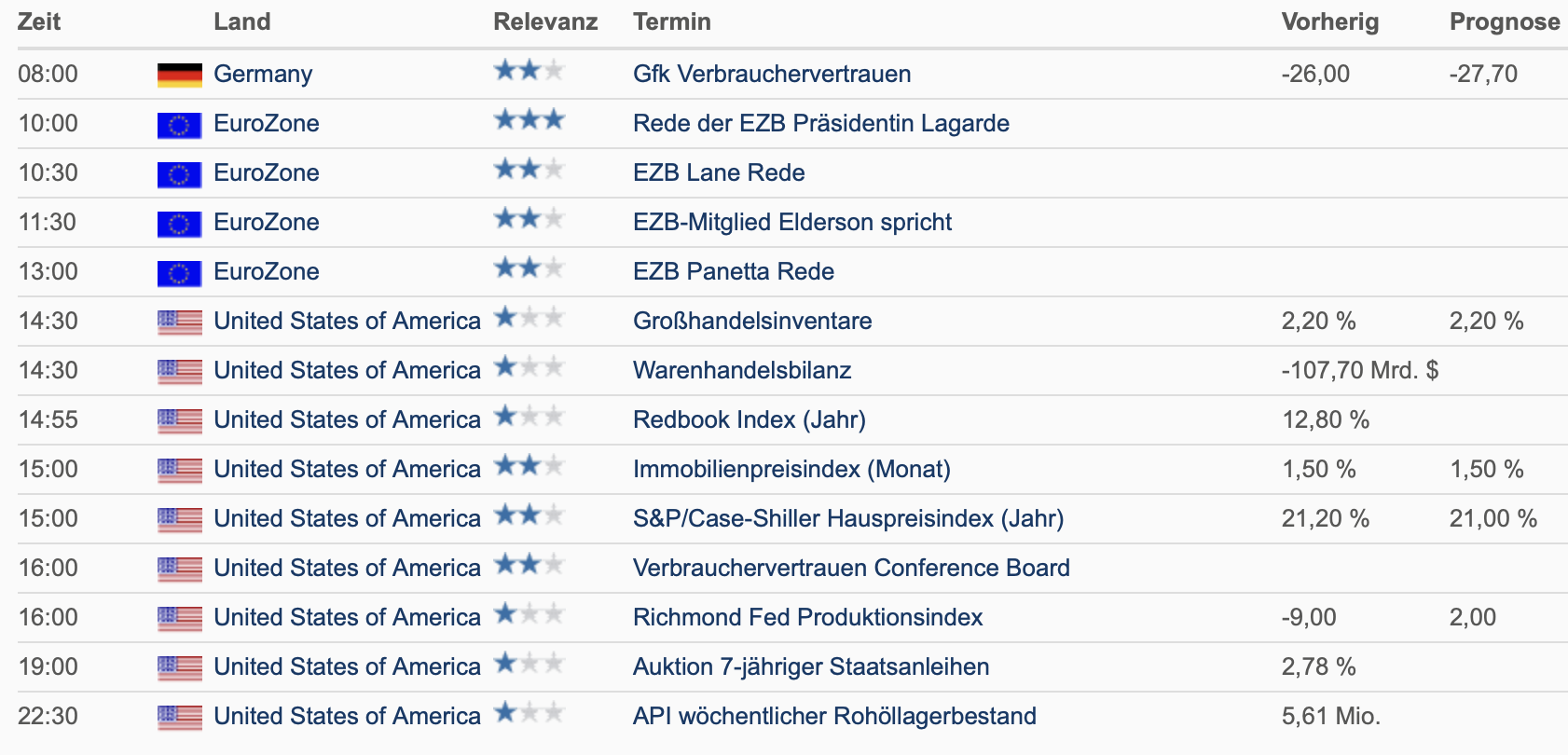Screen dimensions: 1568x755
Task: Click the three-star relevance rating for Lagarde
Action: point(530,119)
